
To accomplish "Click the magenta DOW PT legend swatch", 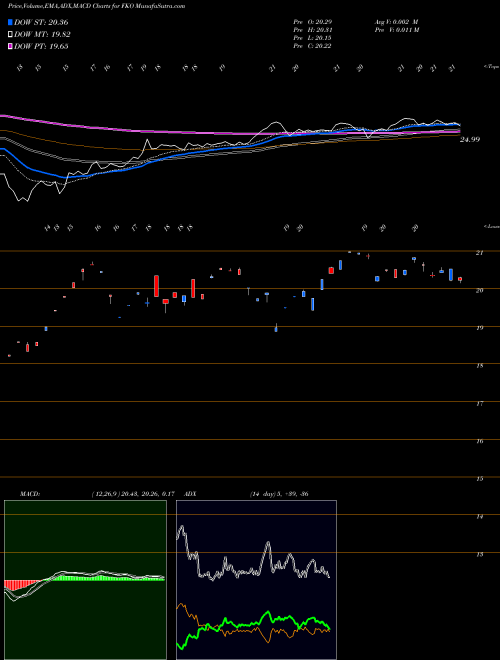I will pos(10,46).
